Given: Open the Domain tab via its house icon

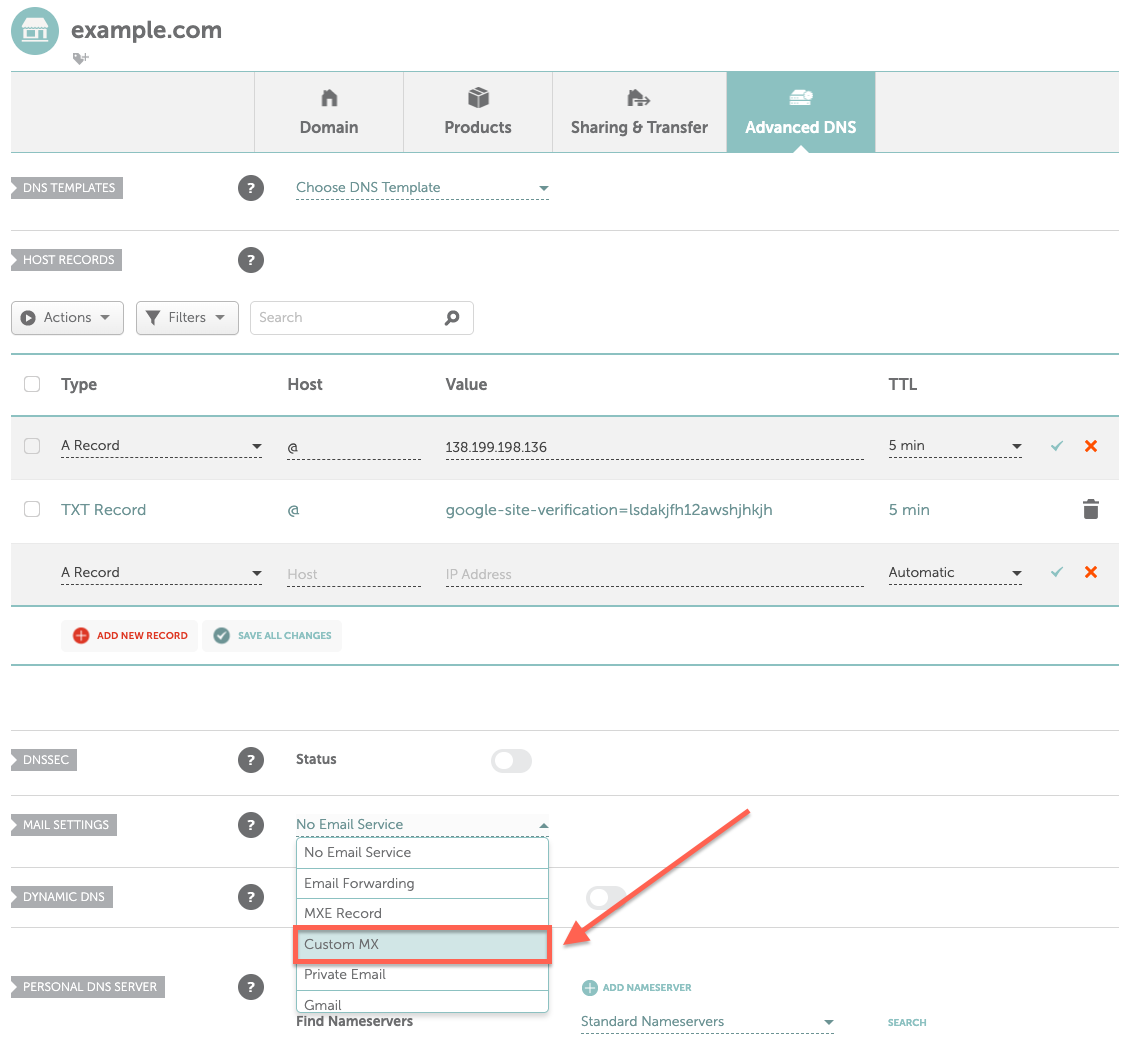Looking at the screenshot, I should [x=329, y=98].
